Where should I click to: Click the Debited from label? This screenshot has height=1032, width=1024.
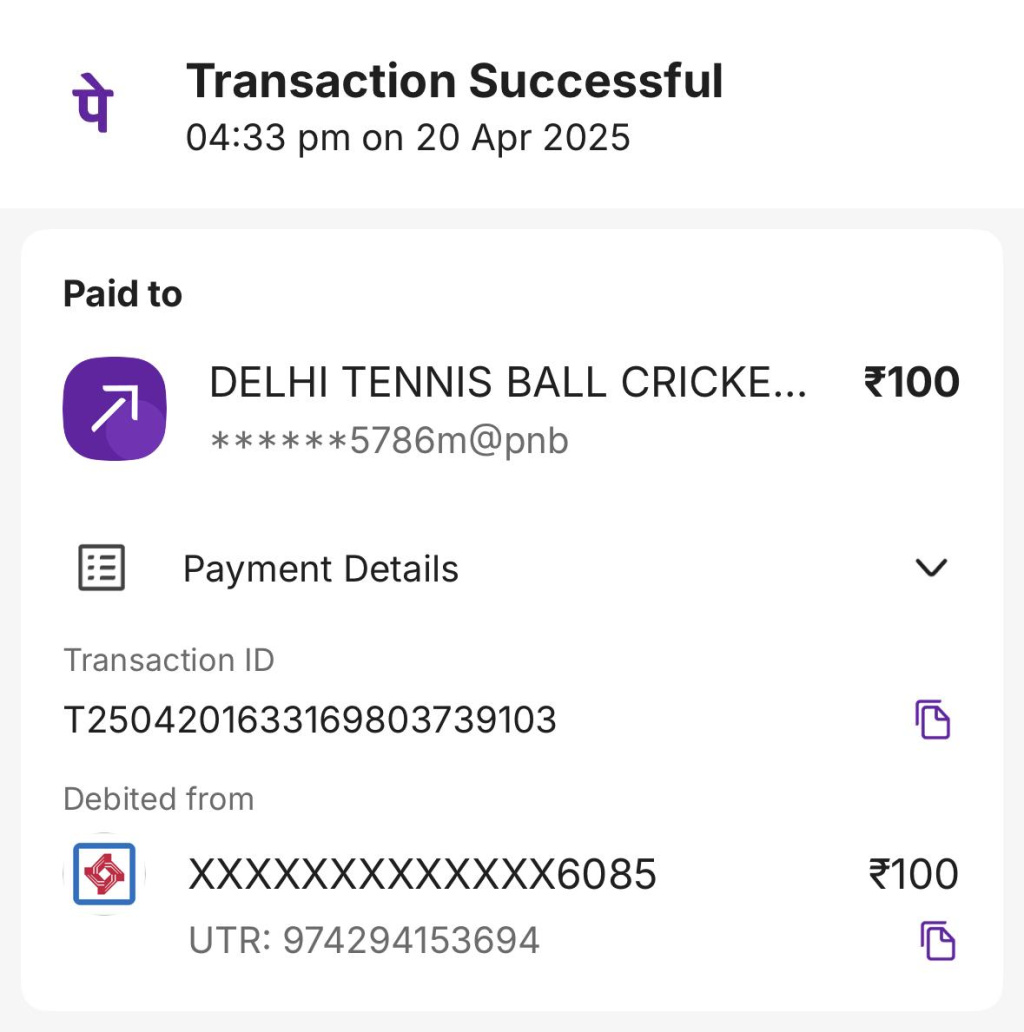point(158,799)
